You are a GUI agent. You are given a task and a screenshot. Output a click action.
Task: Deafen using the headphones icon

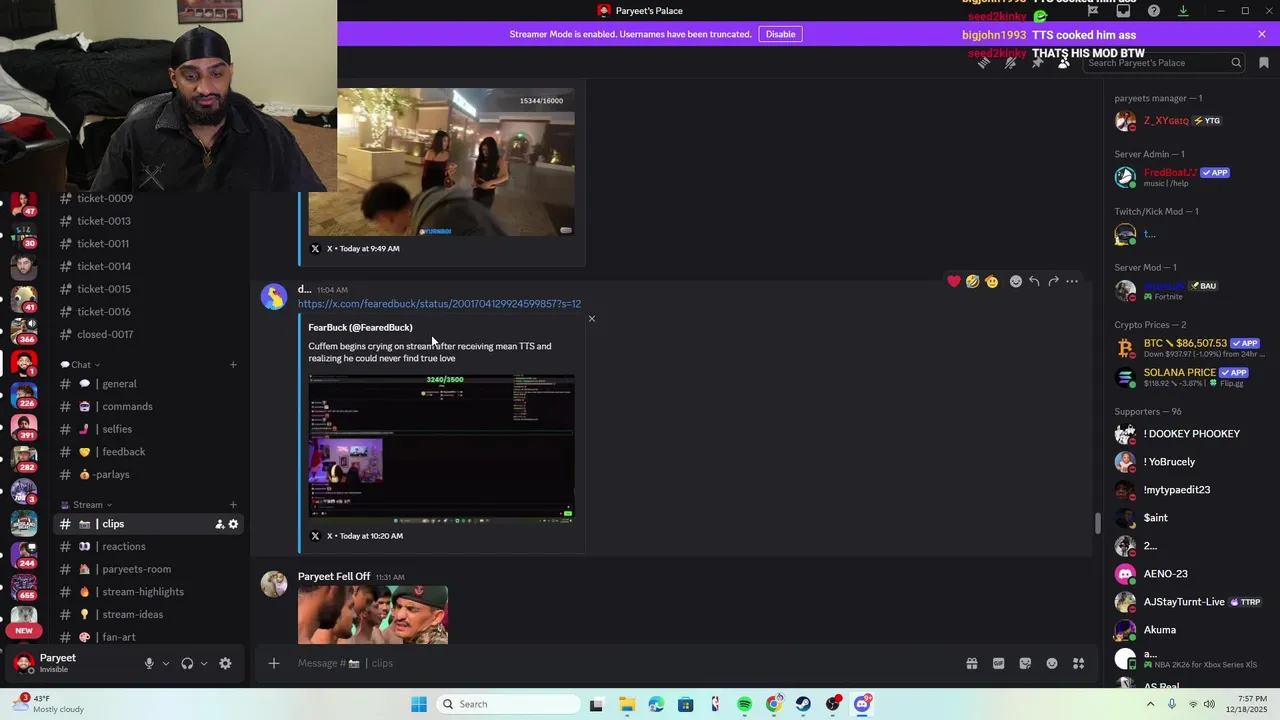(187, 664)
